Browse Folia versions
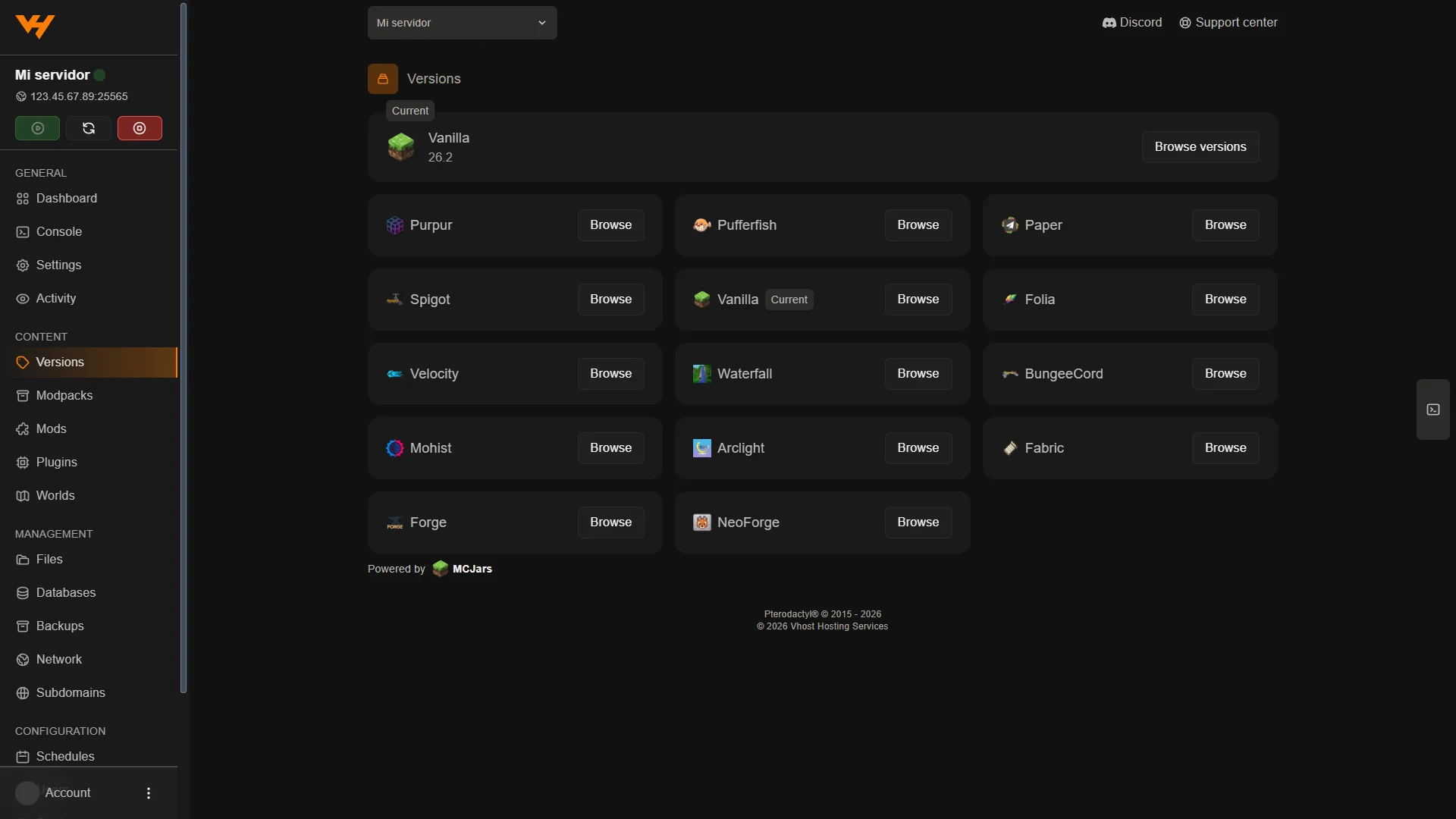1456x819 pixels. click(x=1225, y=300)
